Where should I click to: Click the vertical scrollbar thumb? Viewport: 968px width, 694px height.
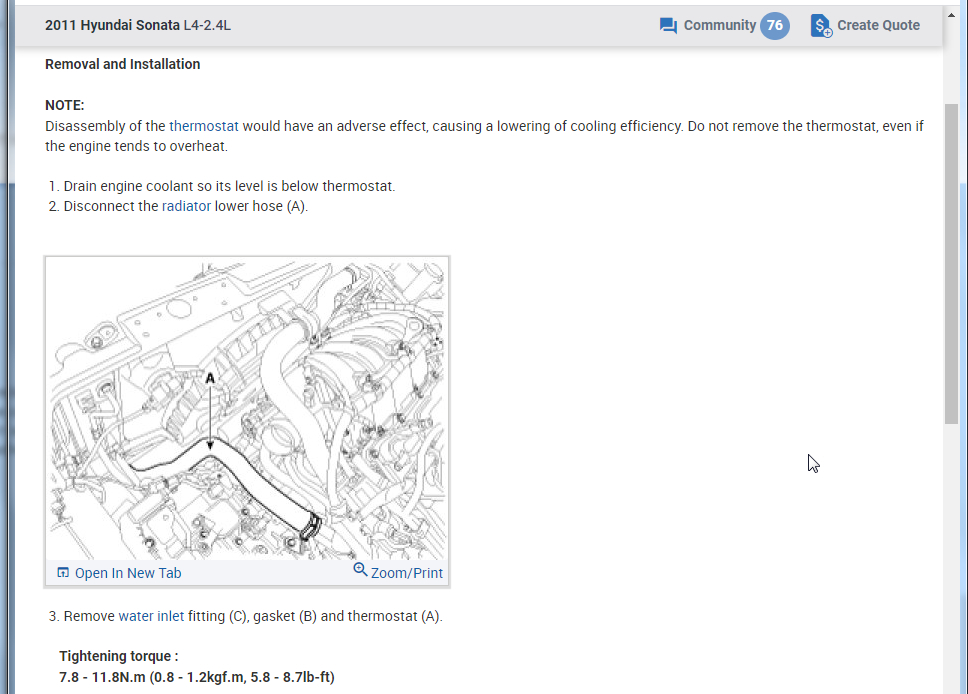(x=951, y=264)
